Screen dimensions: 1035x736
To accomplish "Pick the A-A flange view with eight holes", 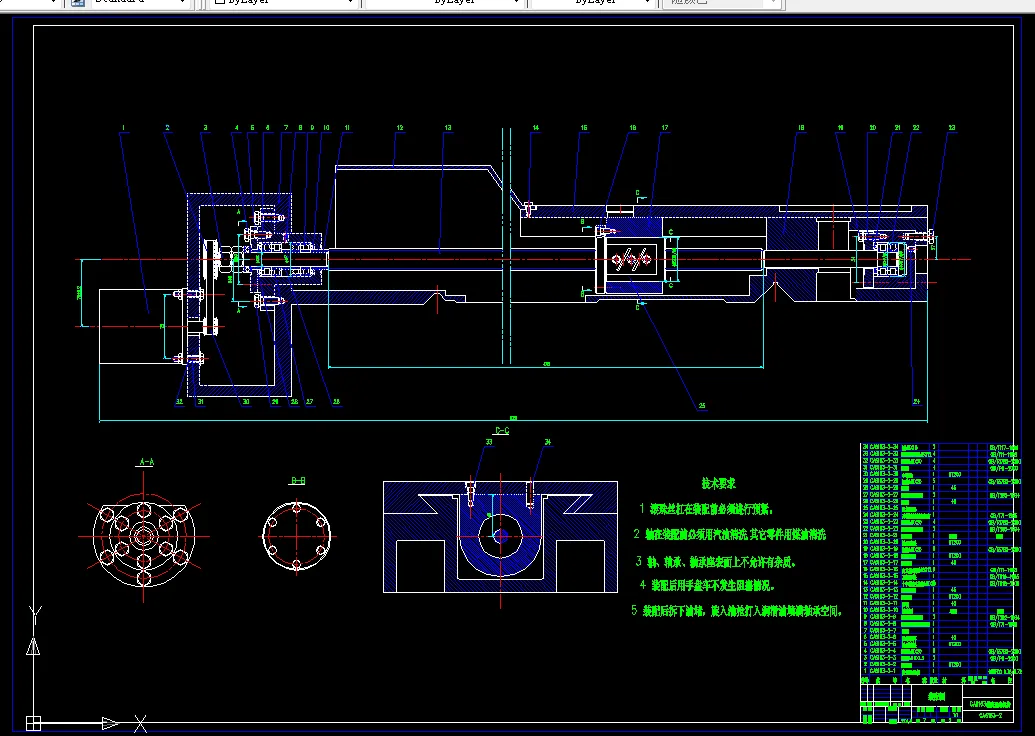I will pos(144,535).
